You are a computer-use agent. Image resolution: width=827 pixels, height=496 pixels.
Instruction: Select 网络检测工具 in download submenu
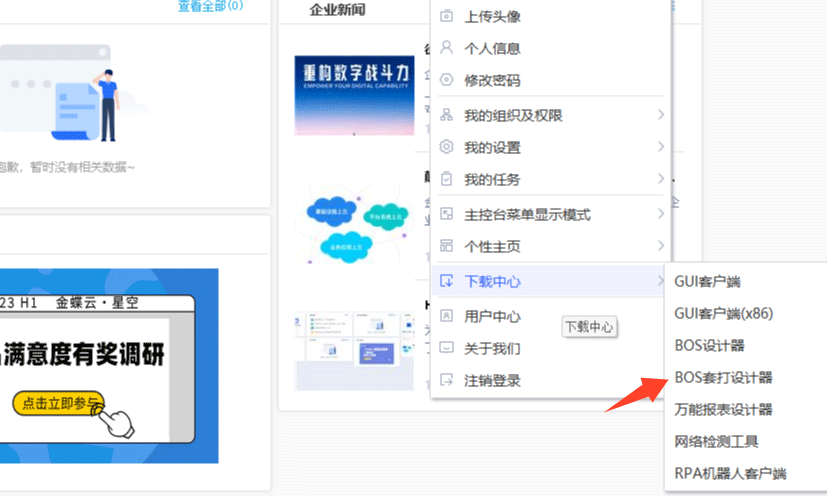(716, 442)
